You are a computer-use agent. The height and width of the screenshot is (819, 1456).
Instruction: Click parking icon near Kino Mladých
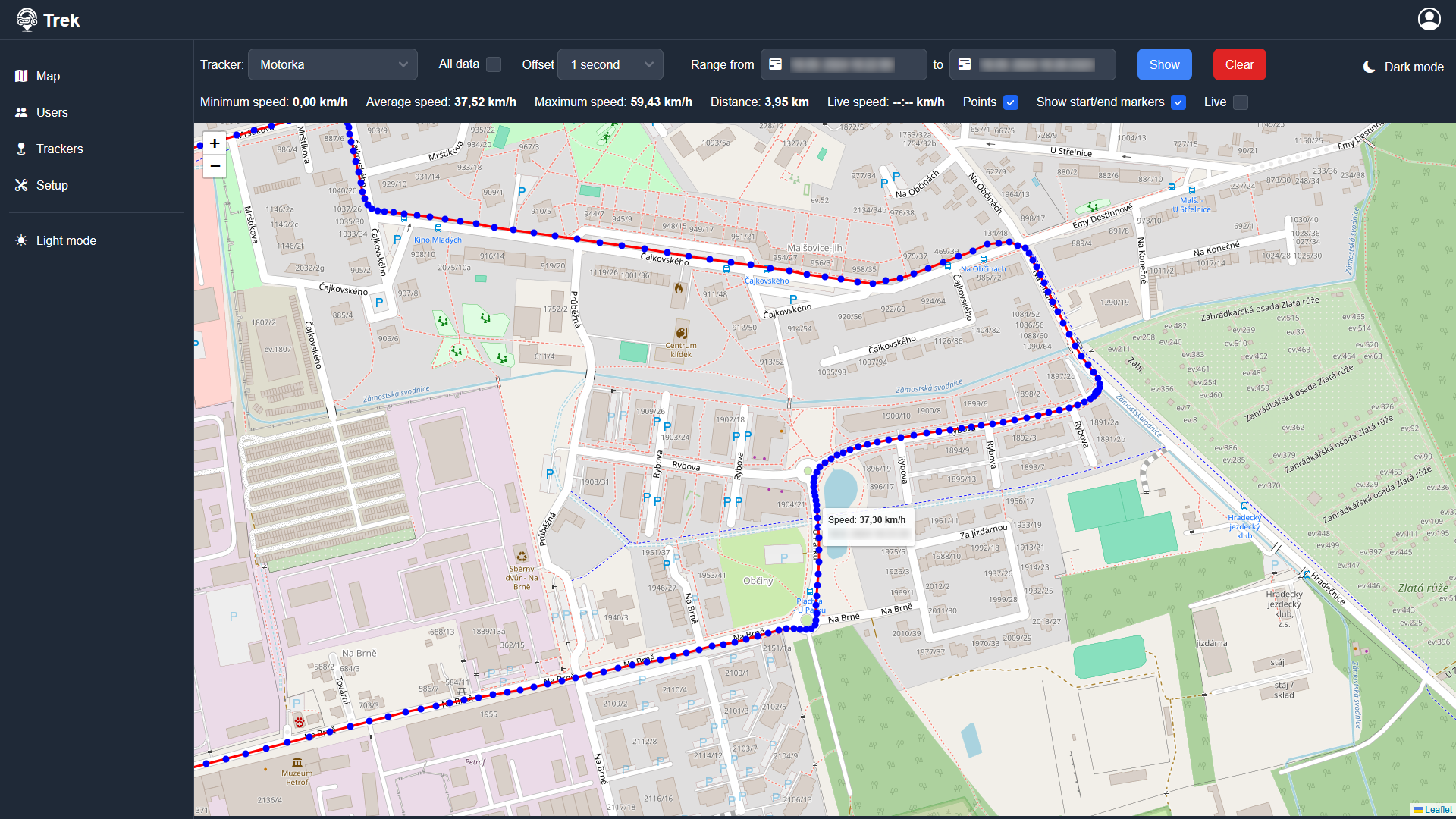[x=397, y=240]
